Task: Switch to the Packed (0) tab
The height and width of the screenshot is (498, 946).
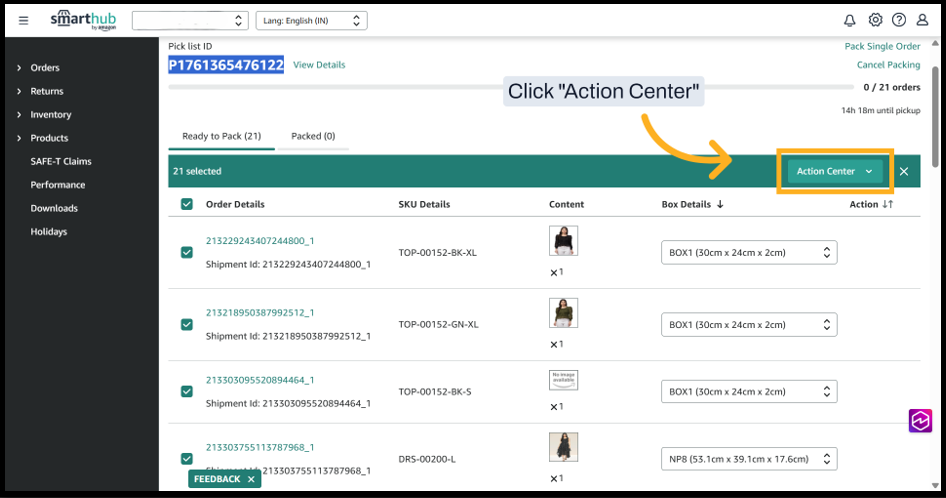Action: pos(313,136)
